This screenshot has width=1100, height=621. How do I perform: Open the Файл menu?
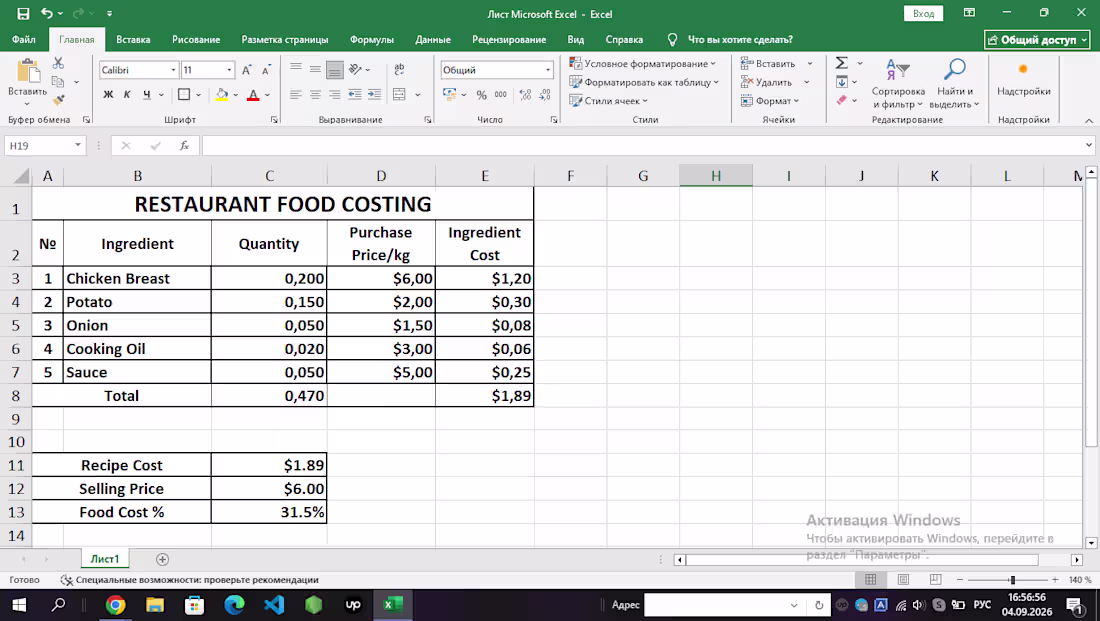[24, 39]
